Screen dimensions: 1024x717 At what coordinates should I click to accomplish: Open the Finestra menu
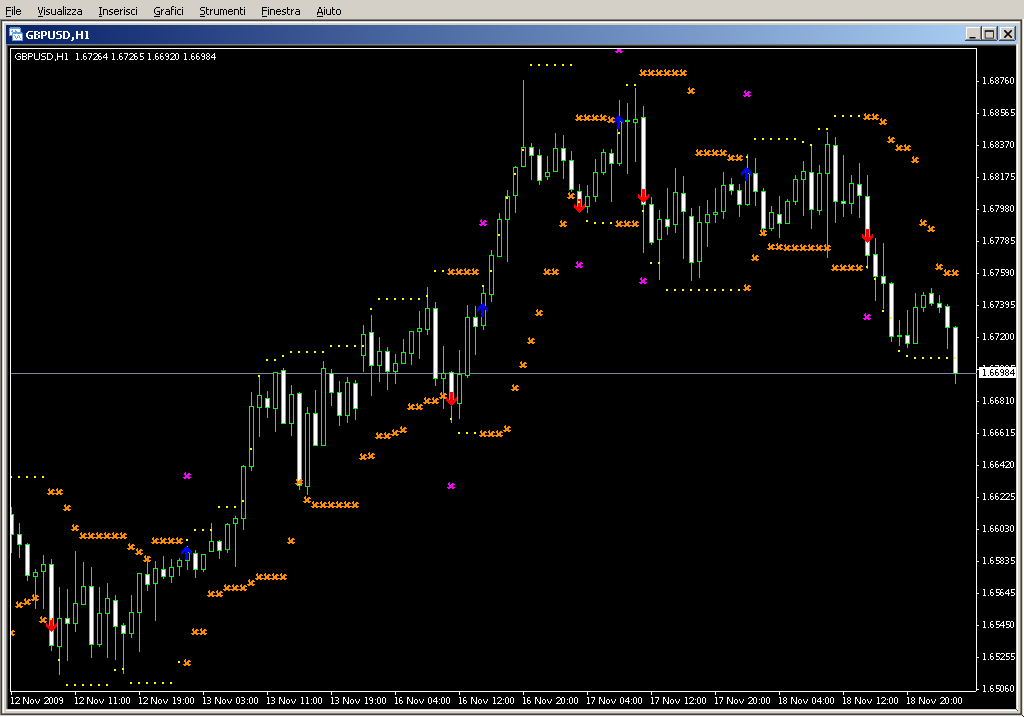280,11
